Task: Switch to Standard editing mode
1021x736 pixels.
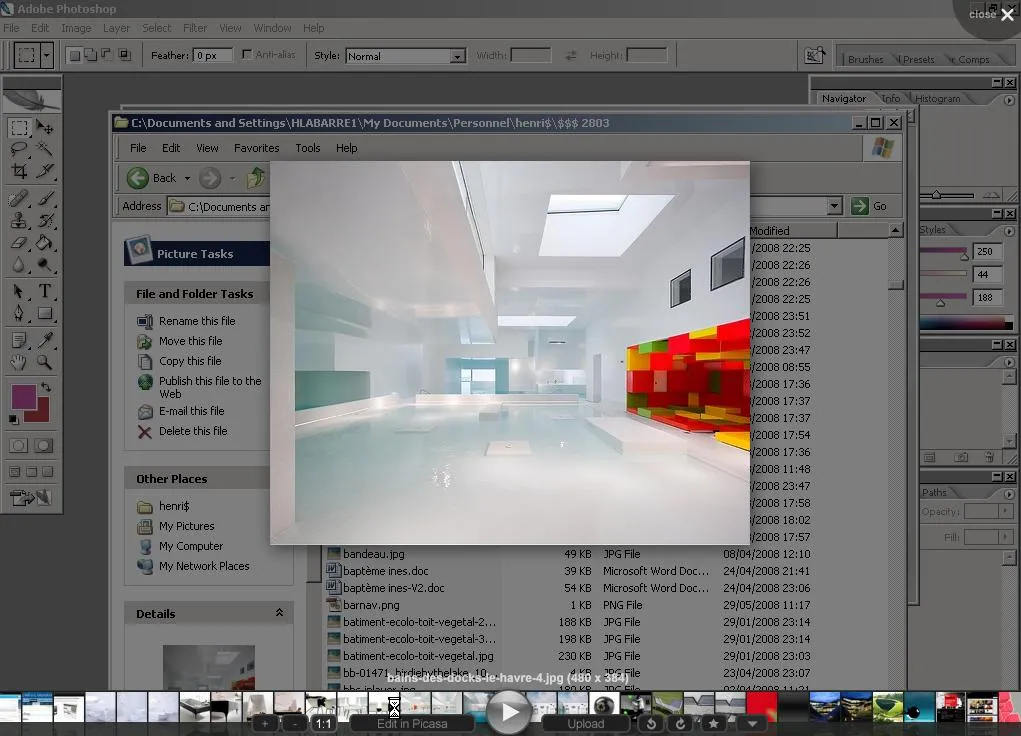Action: [x=19, y=446]
